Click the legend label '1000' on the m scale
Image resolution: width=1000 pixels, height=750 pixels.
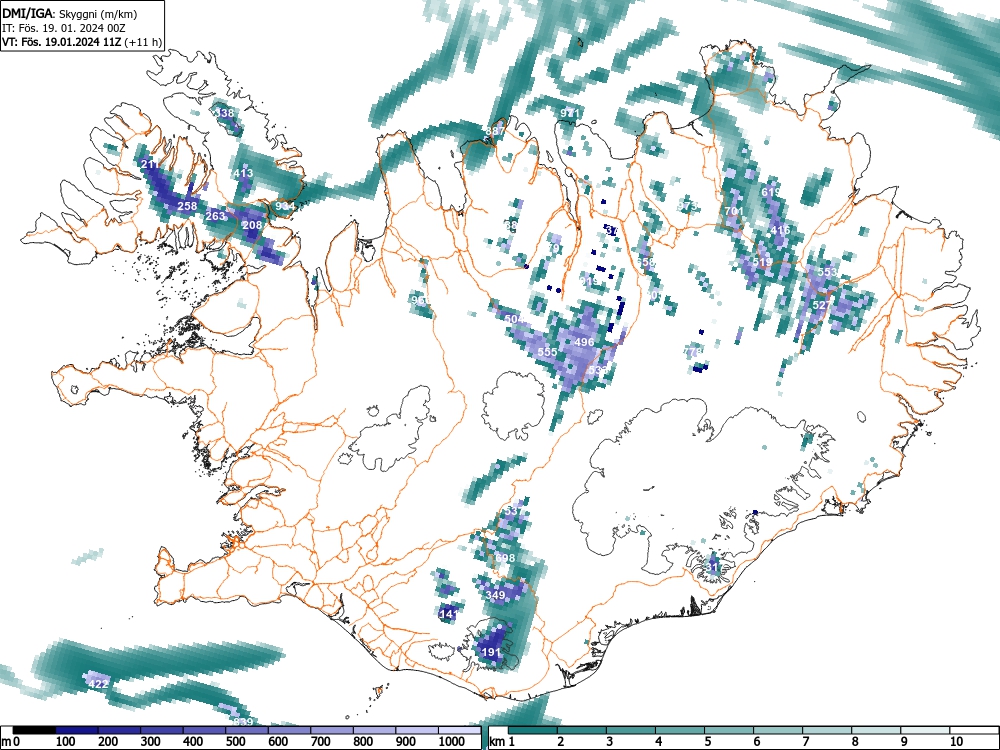[452, 742]
